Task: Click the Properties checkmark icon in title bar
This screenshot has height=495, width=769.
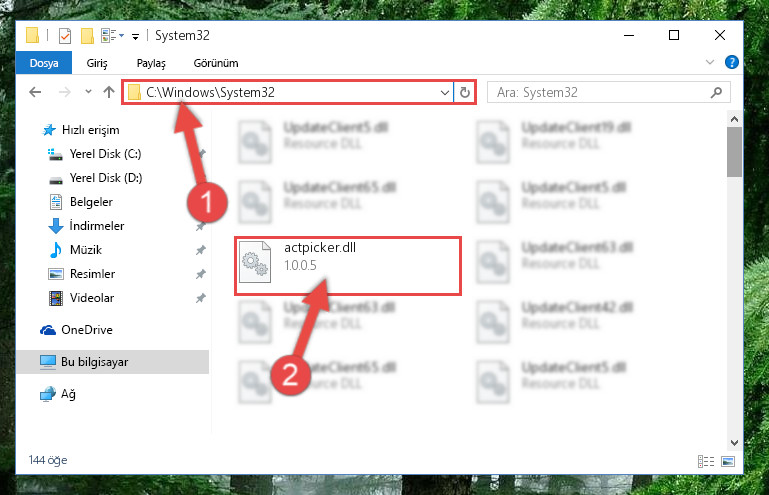Action: [64, 36]
